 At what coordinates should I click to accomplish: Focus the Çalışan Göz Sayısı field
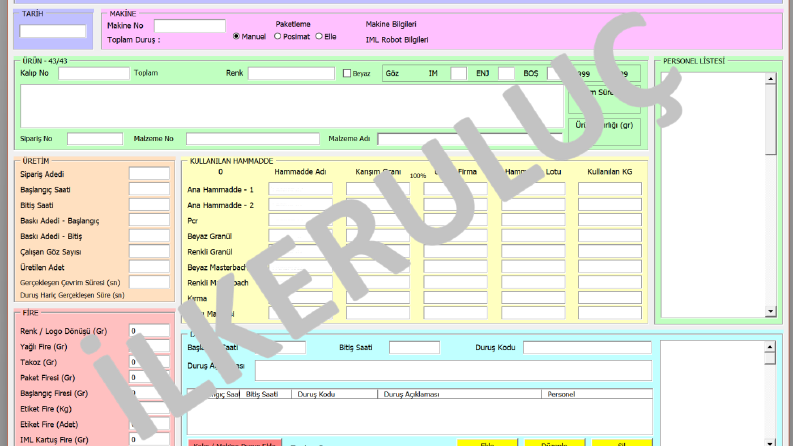[x=149, y=252]
